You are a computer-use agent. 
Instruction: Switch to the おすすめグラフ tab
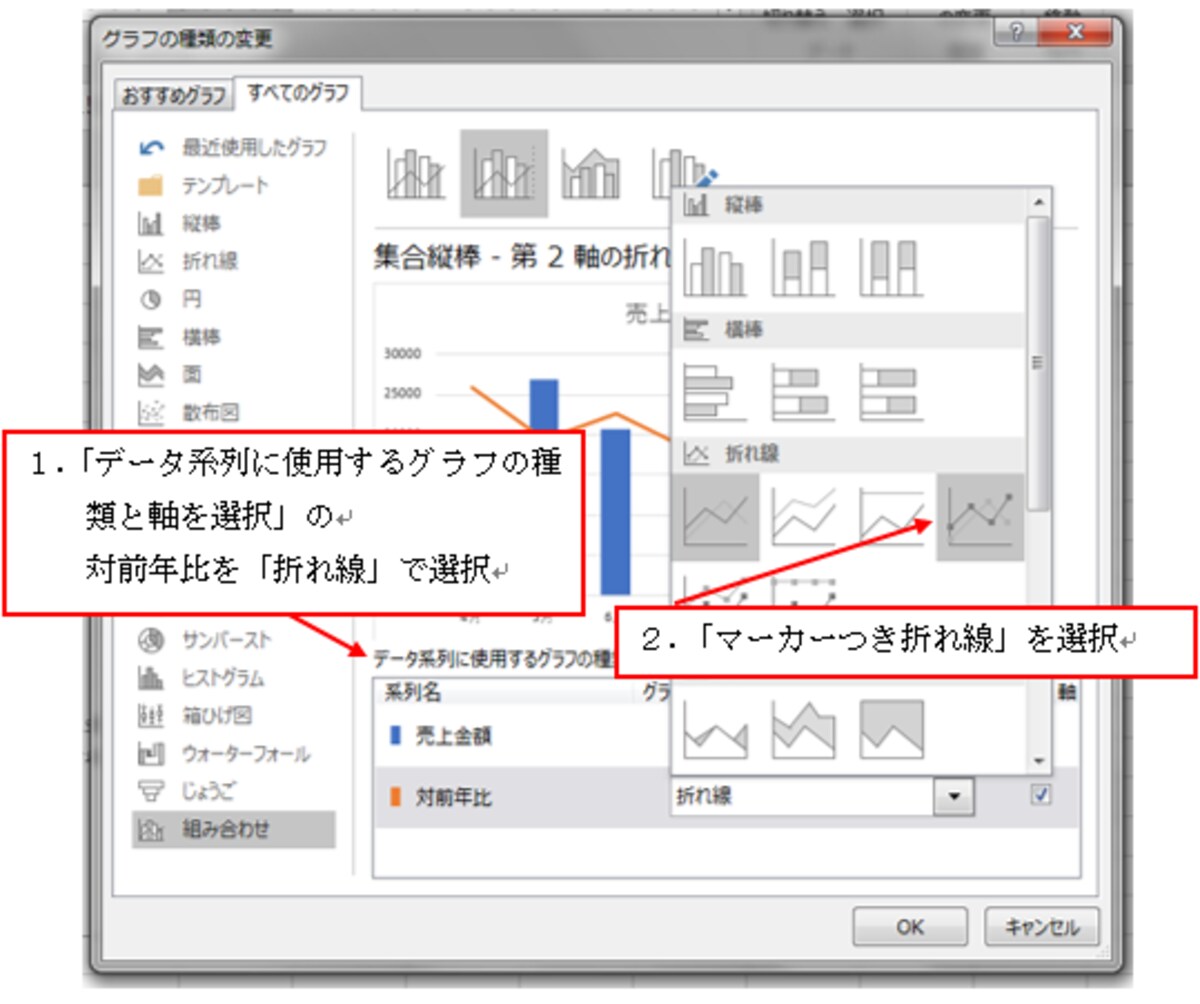174,96
